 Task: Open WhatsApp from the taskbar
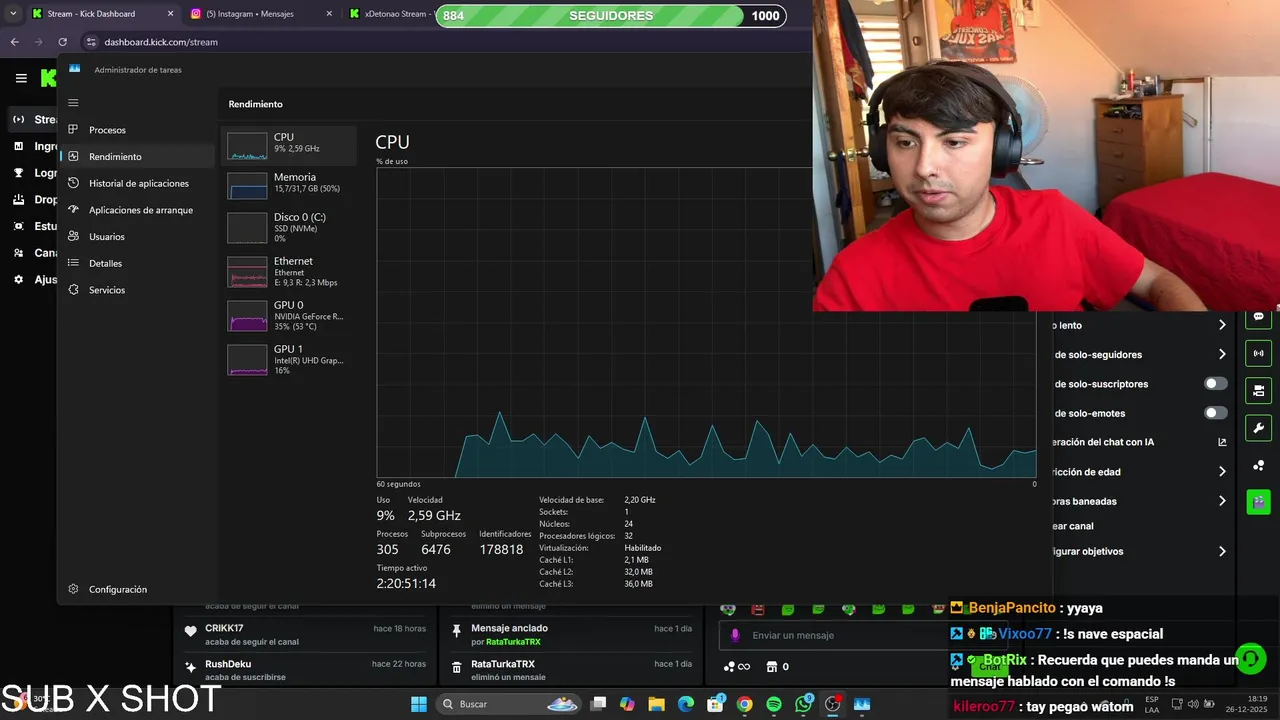coord(803,704)
